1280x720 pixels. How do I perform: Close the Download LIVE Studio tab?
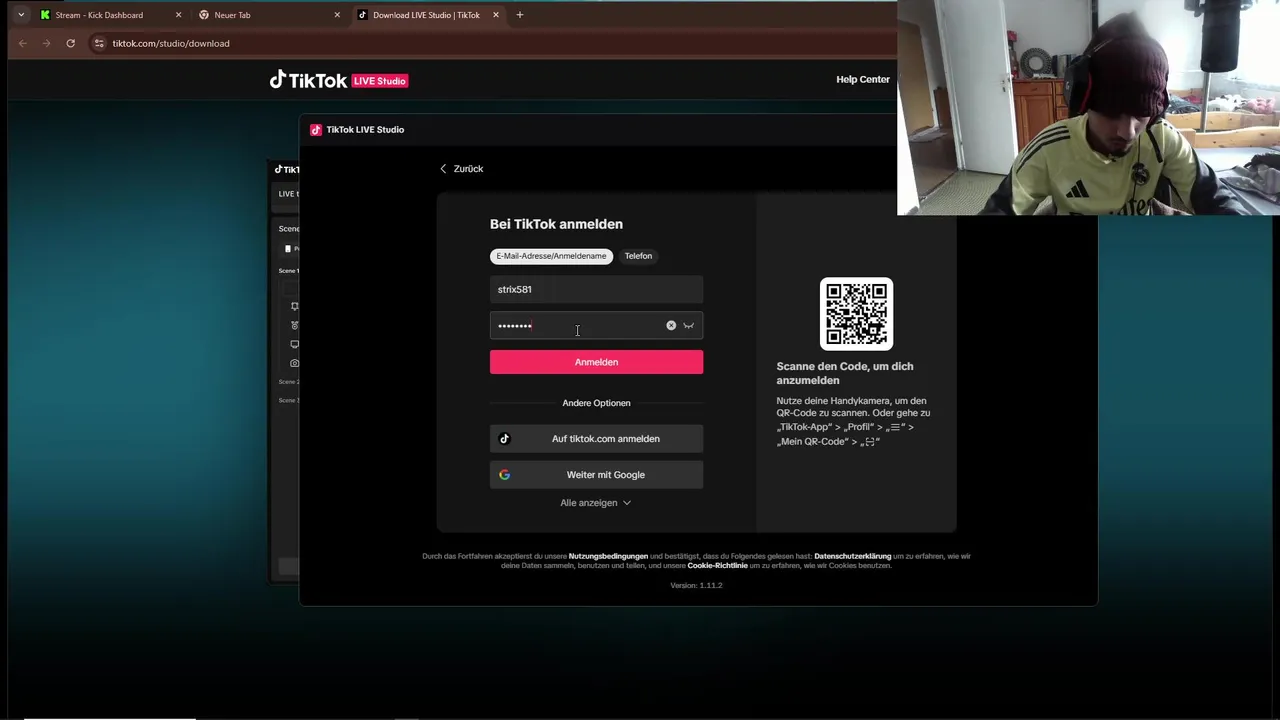496,15
